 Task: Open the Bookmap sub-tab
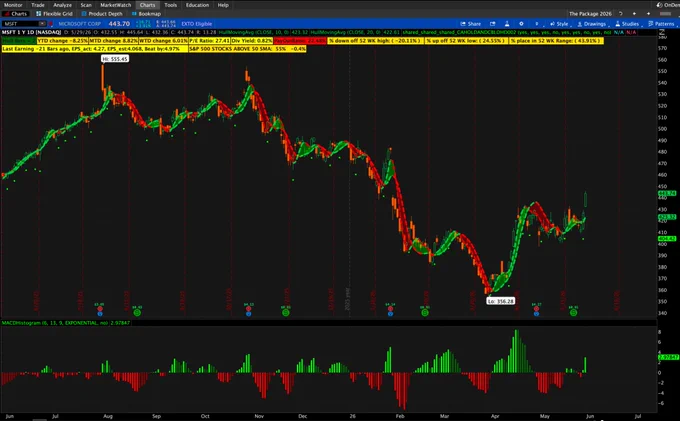146,14
